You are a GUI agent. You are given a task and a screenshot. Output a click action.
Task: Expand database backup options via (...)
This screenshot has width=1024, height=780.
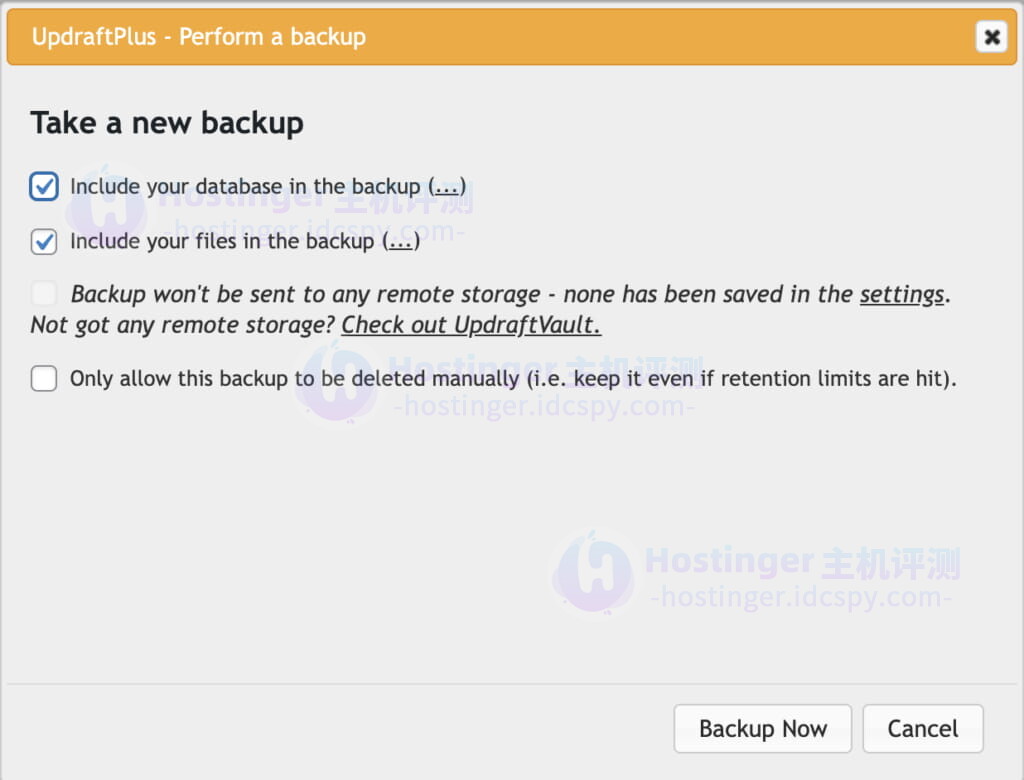pyautogui.click(x=447, y=186)
